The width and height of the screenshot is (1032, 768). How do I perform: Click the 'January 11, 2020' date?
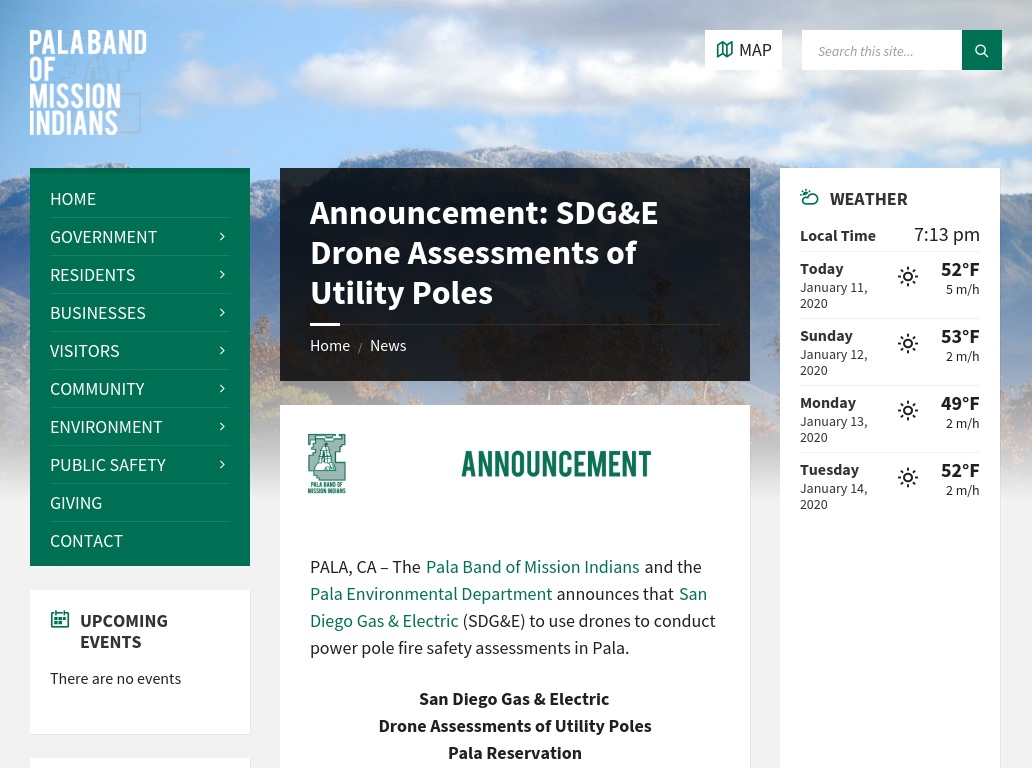(x=834, y=295)
